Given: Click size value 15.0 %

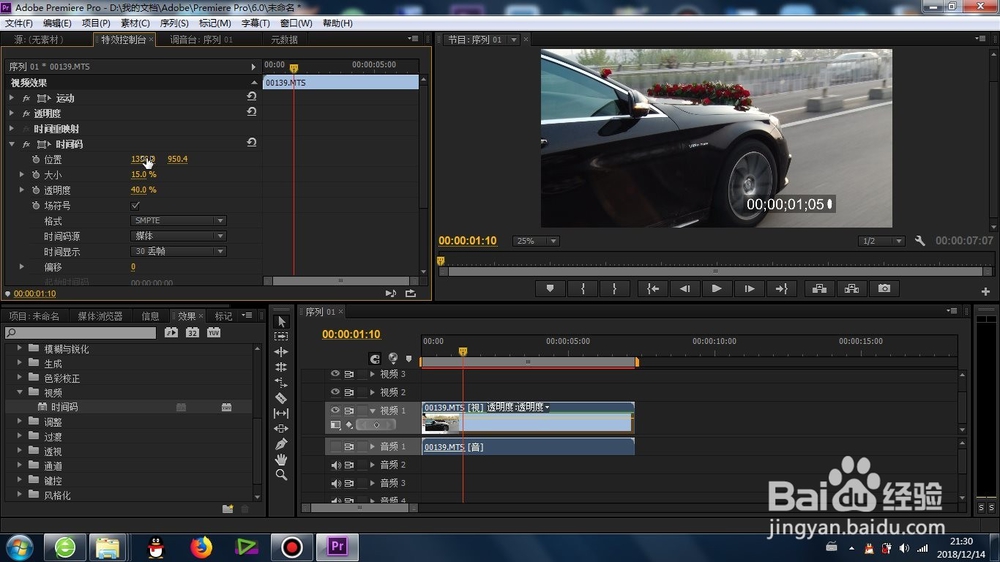Looking at the screenshot, I should click(143, 174).
